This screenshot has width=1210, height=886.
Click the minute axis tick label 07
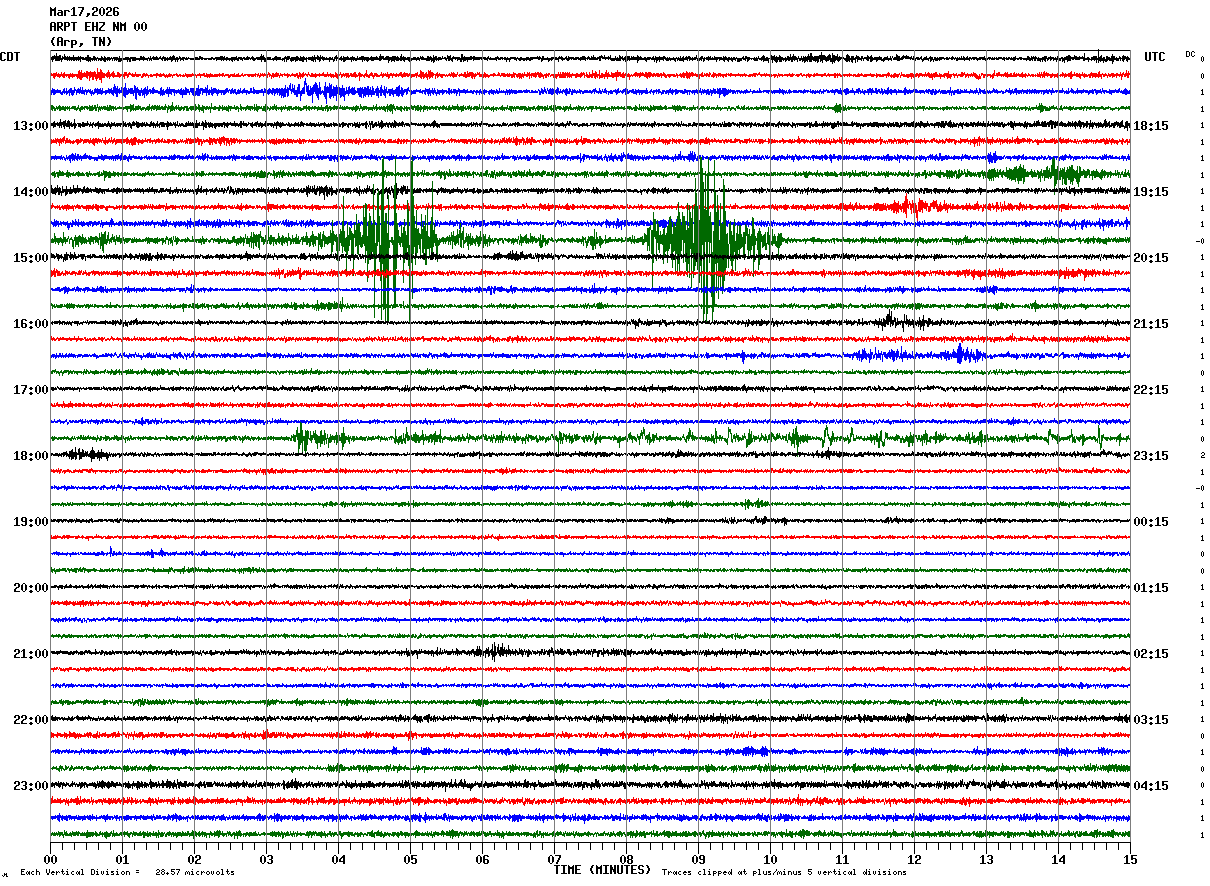tap(554, 859)
